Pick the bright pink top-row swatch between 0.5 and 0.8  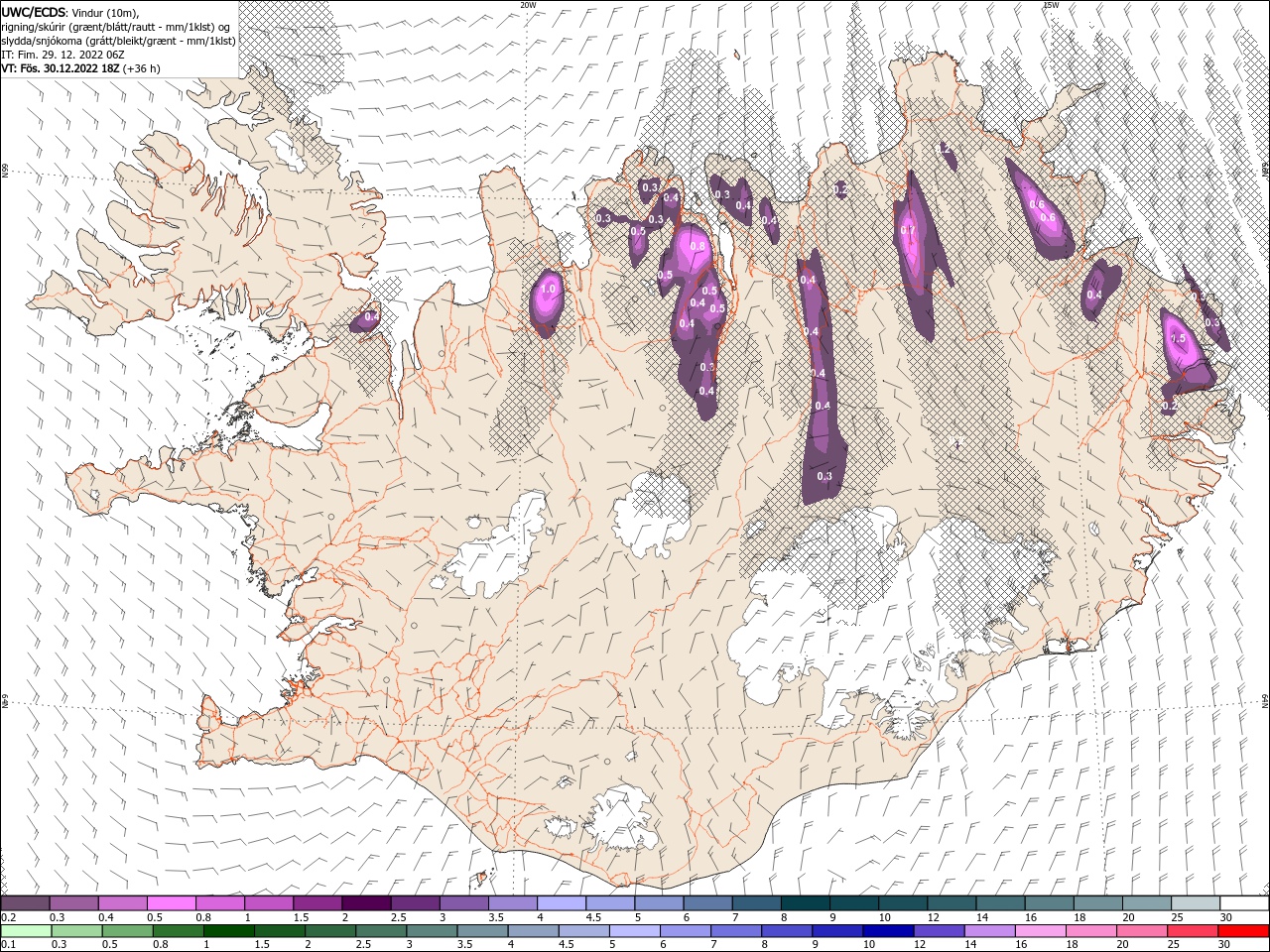click(171, 902)
